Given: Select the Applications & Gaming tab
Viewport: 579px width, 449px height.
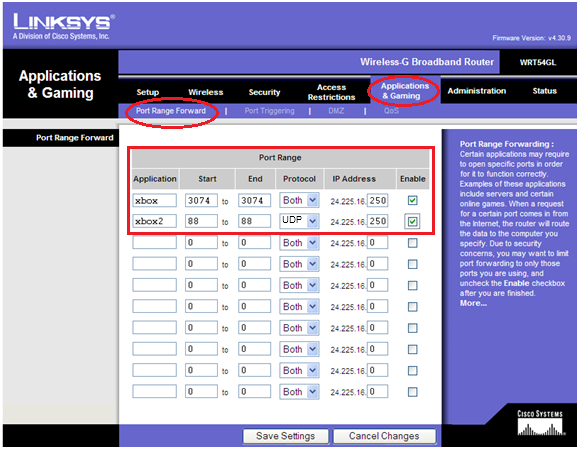Looking at the screenshot, I should point(405,91).
